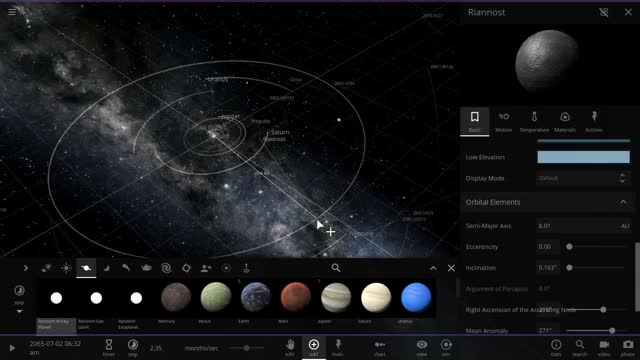Choose the Earth planet thumbnail

pos(256,298)
